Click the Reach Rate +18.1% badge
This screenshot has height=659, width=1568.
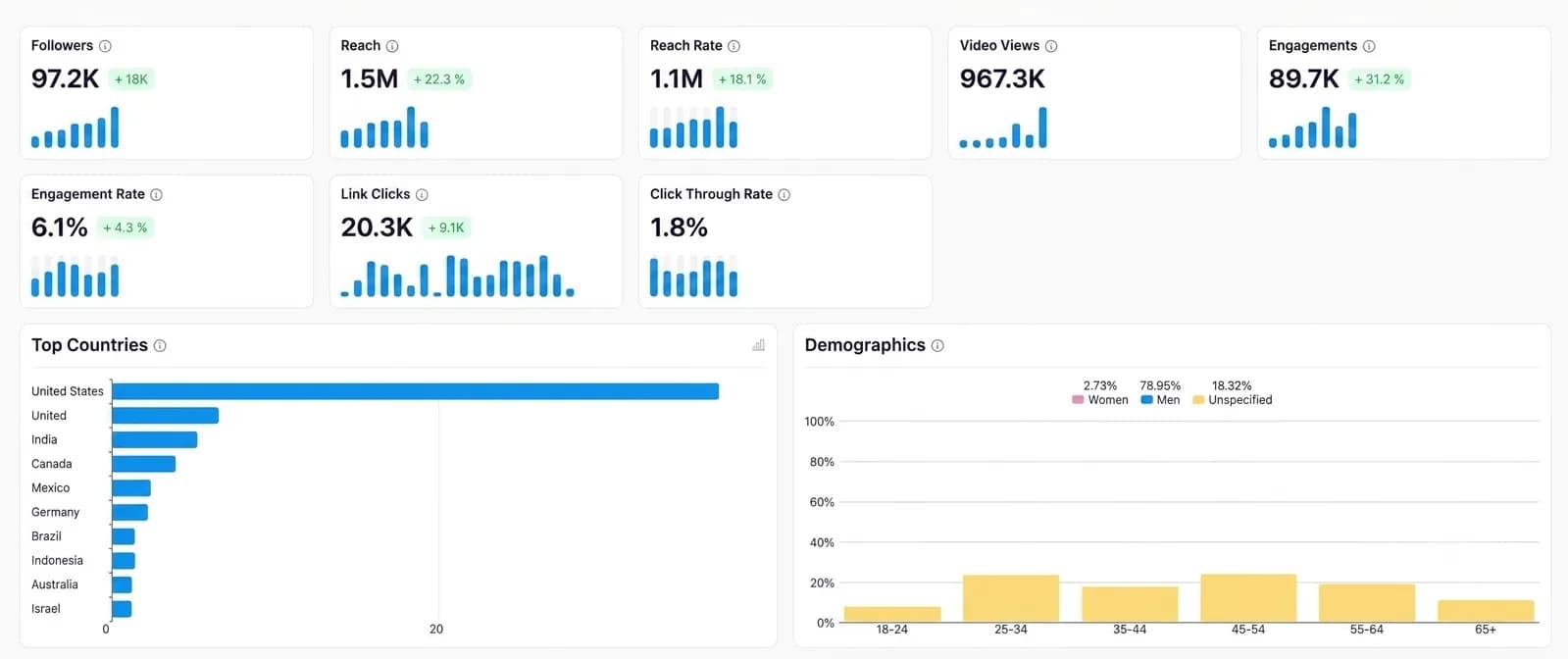pos(742,79)
